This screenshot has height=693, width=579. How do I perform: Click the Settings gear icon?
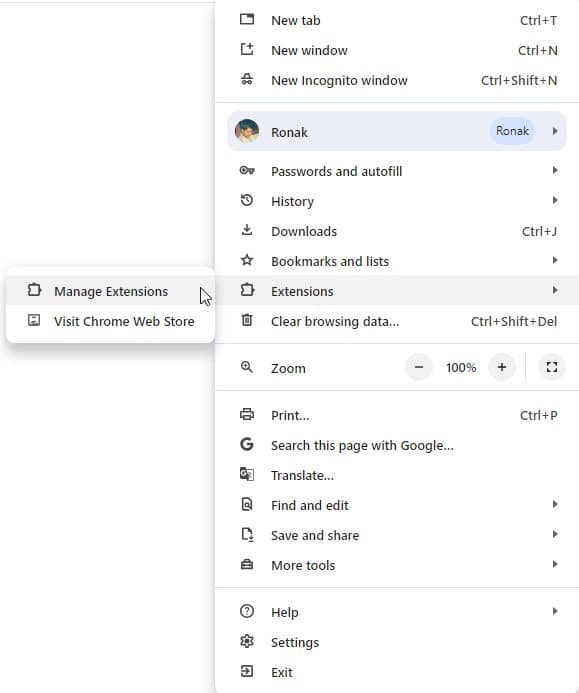(x=247, y=641)
